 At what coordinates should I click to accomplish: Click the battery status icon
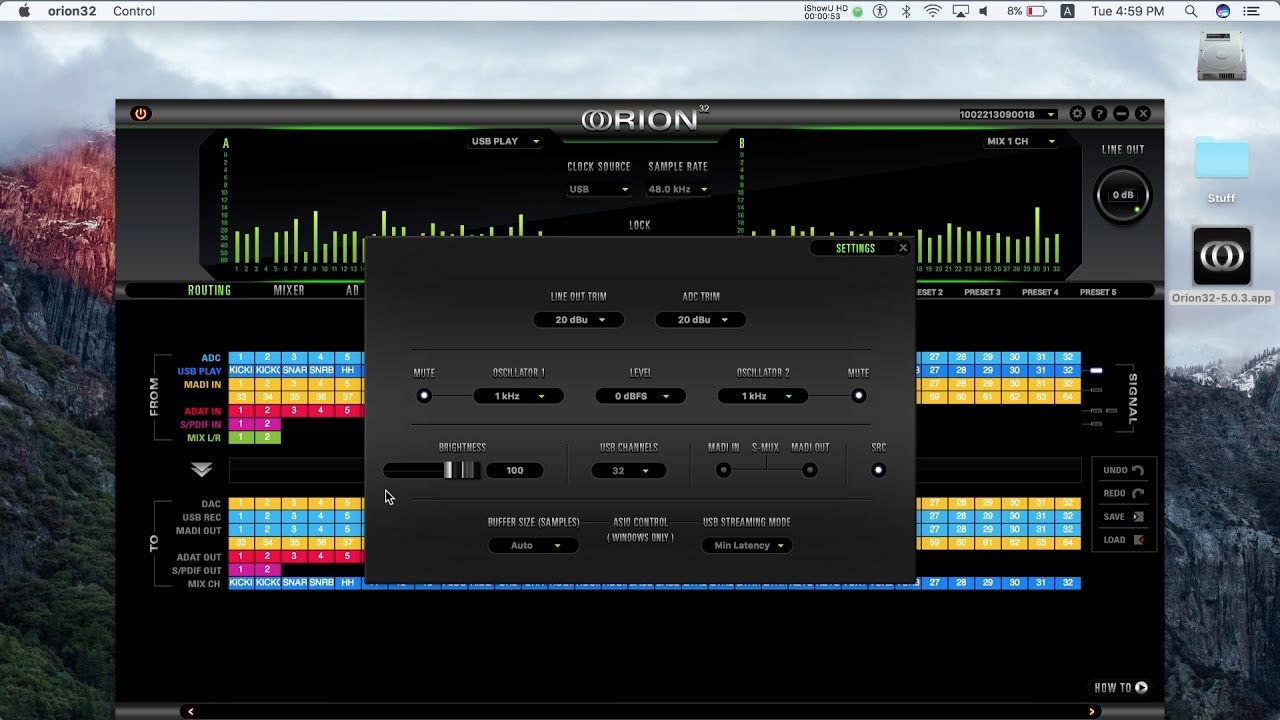coord(1038,11)
